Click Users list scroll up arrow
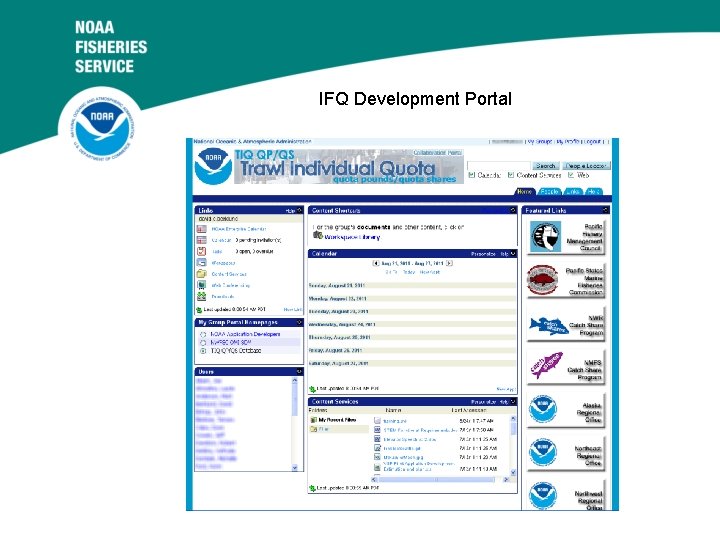The width and height of the screenshot is (720, 540). [x=295, y=381]
